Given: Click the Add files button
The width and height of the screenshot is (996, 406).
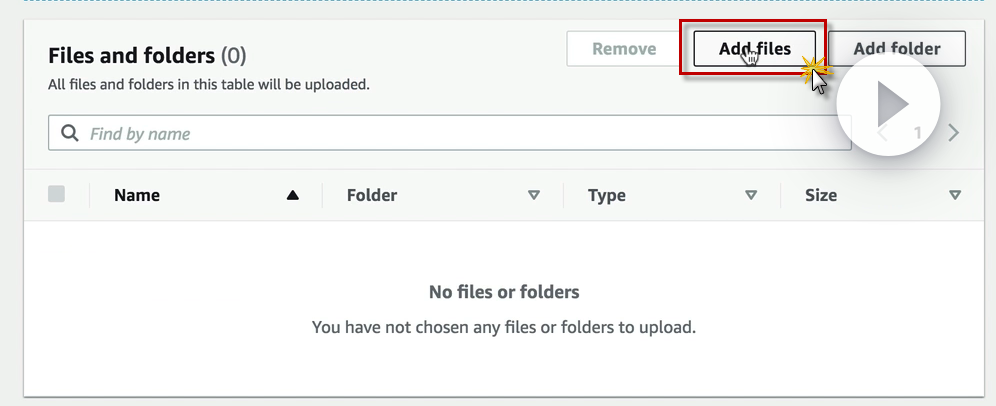Looking at the screenshot, I should (x=754, y=49).
